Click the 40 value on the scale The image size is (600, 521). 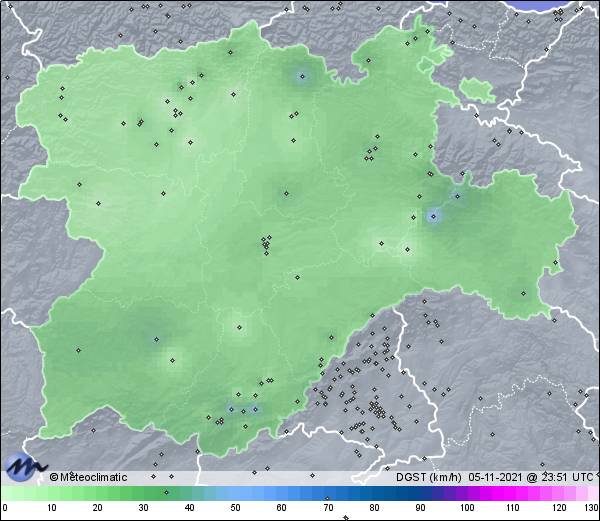coord(189,508)
